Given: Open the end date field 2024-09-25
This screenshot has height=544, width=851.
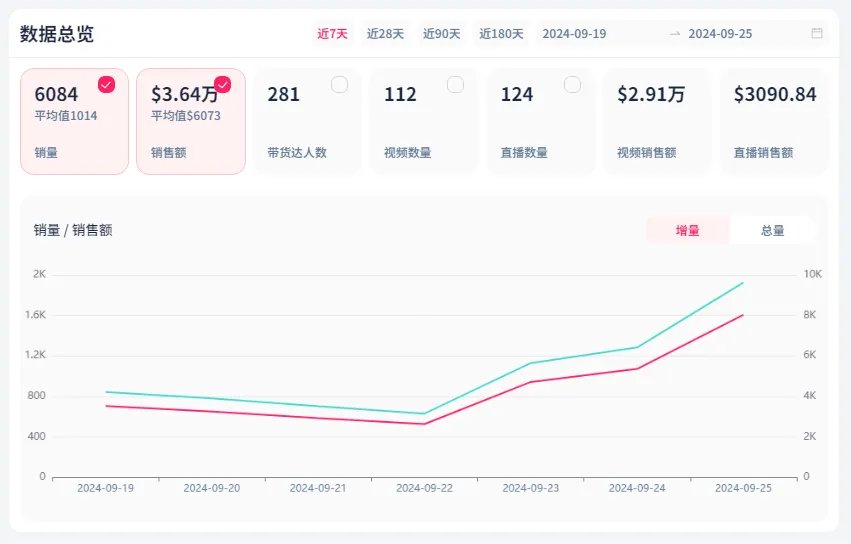Looking at the screenshot, I should [x=720, y=33].
